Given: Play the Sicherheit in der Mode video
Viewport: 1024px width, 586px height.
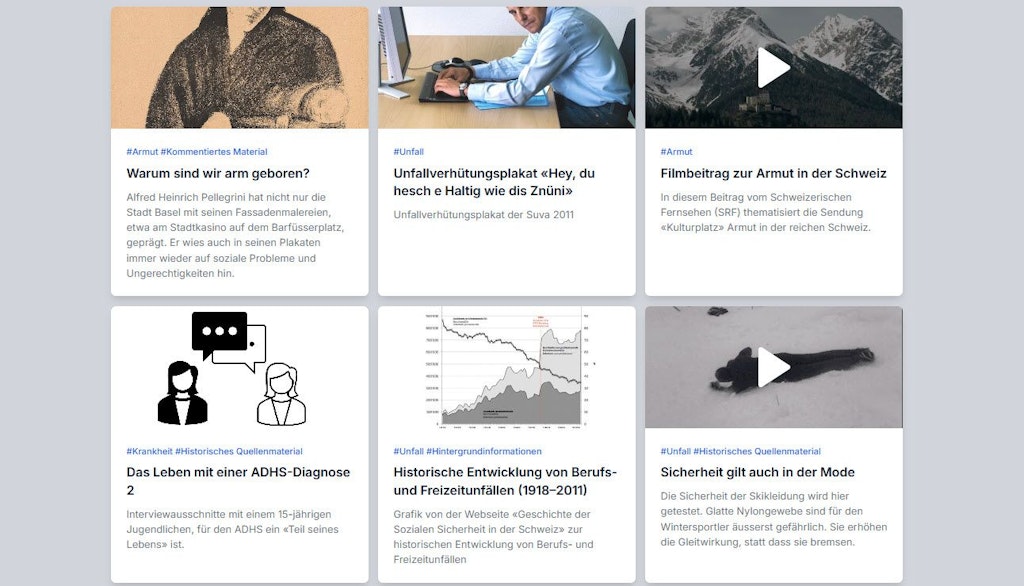Looking at the screenshot, I should pyautogui.click(x=773, y=367).
